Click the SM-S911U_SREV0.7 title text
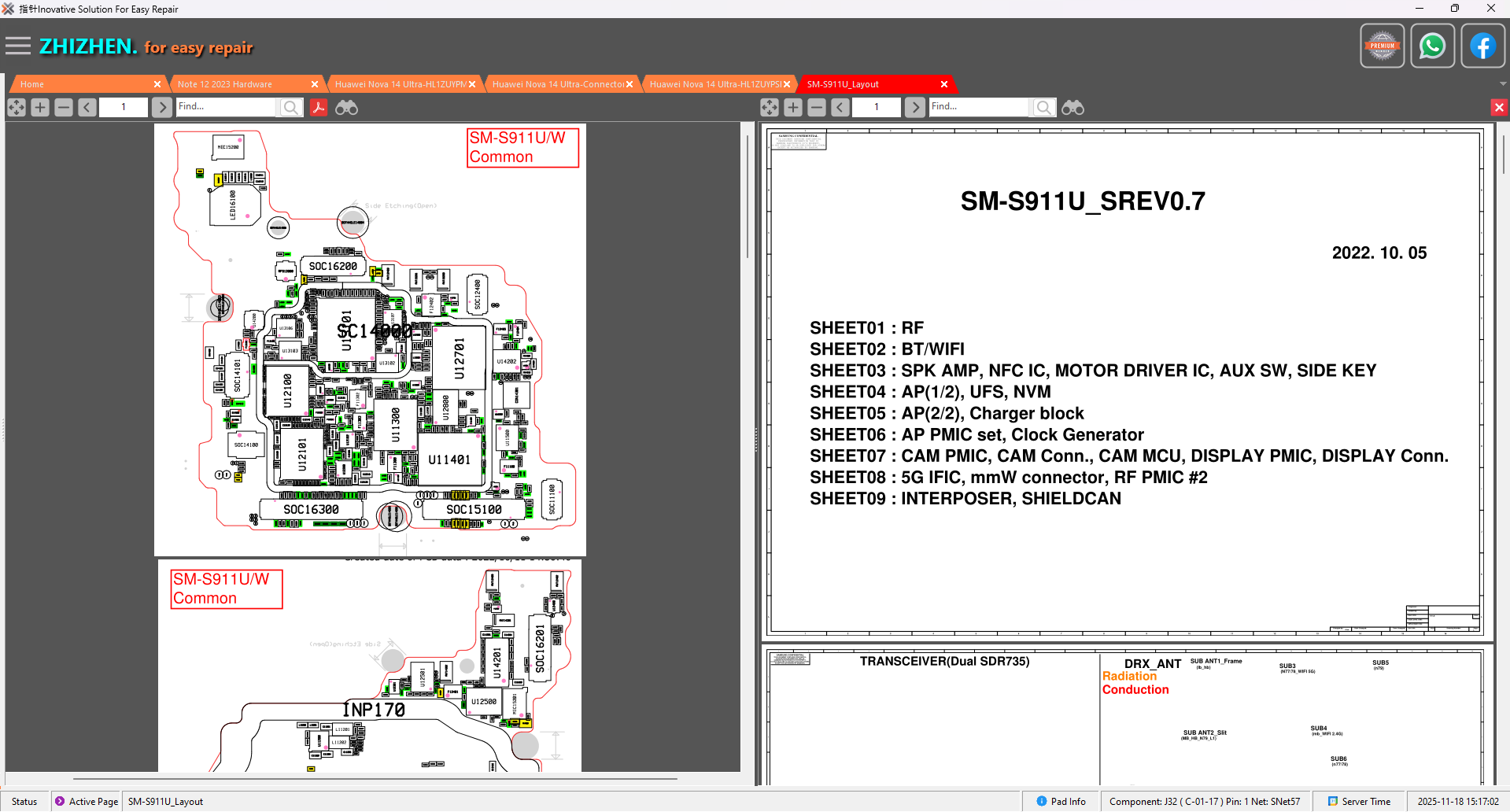Viewport: 1510px width, 812px height. (1083, 201)
